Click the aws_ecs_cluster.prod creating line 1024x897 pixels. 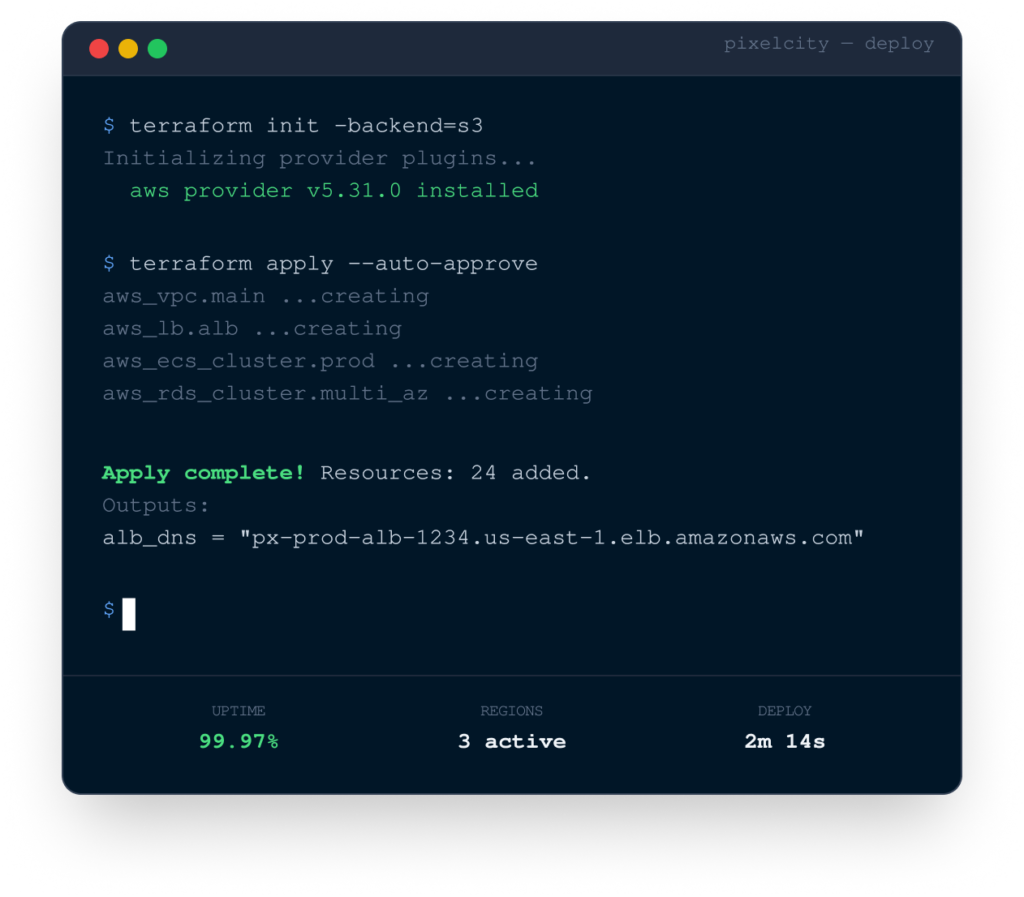(x=320, y=361)
